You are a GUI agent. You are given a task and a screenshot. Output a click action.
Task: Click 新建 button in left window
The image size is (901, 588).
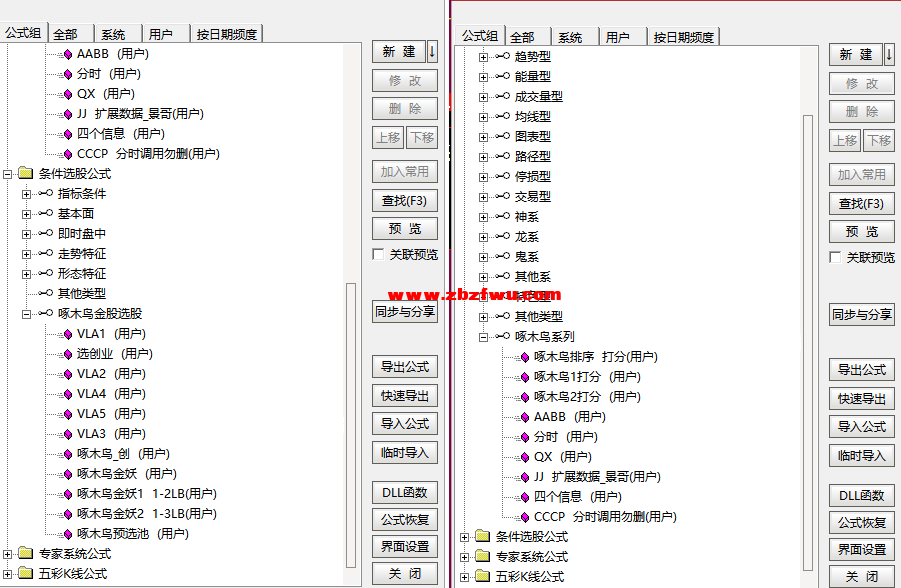click(x=399, y=52)
